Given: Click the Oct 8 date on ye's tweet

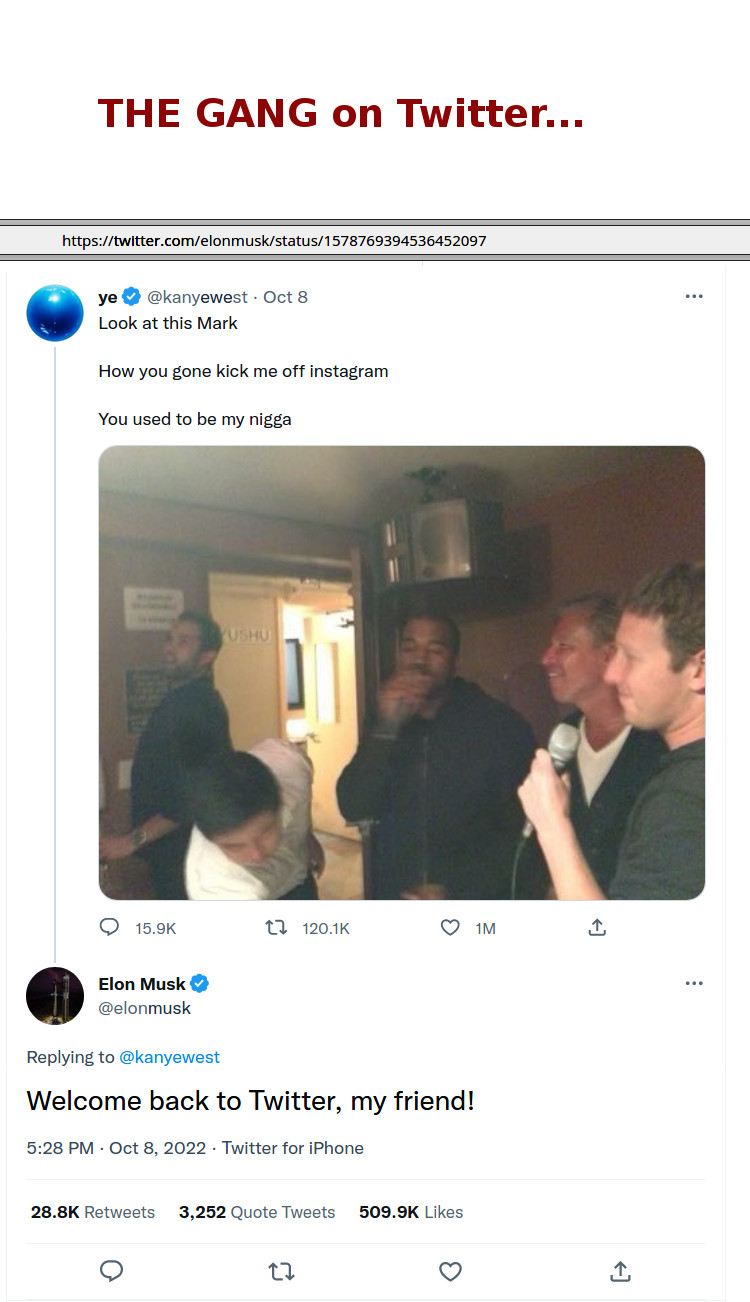Looking at the screenshot, I should (x=285, y=297).
